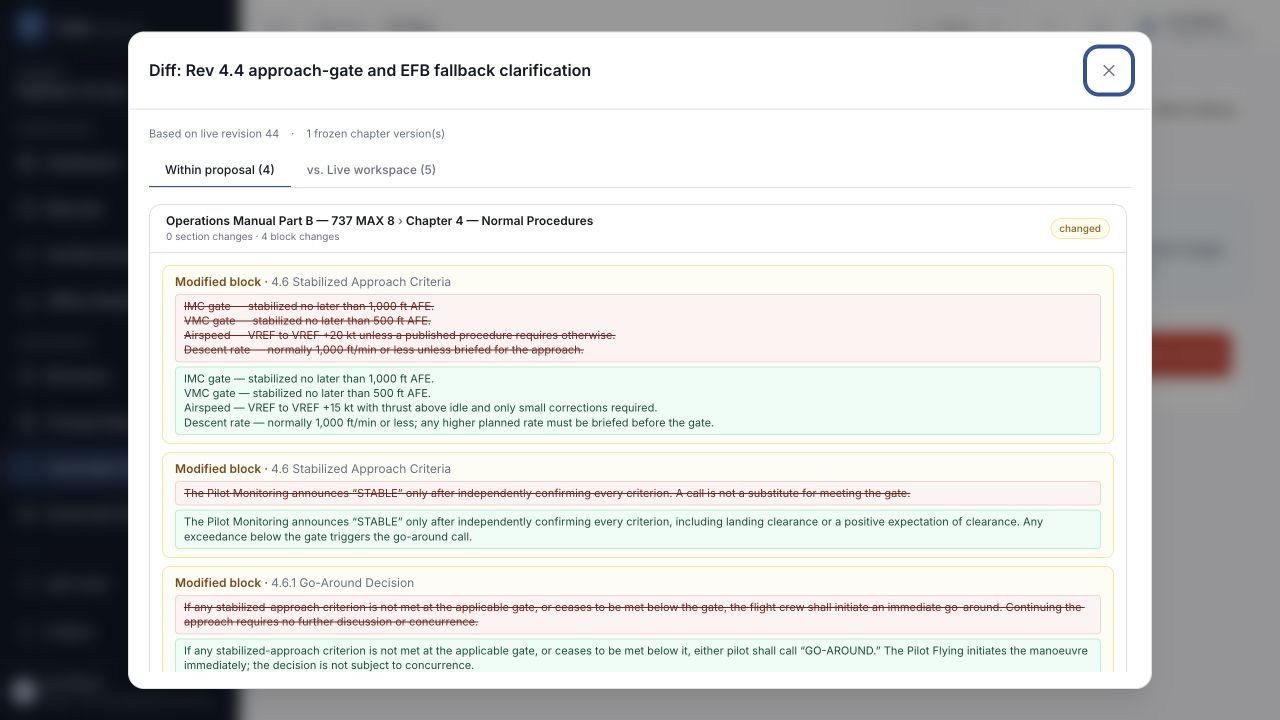Image resolution: width=1280 pixels, height=720 pixels.
Task: Click 'Chapter 4 — Normal Procedures' in the breadcrumb
Action: 499,221
